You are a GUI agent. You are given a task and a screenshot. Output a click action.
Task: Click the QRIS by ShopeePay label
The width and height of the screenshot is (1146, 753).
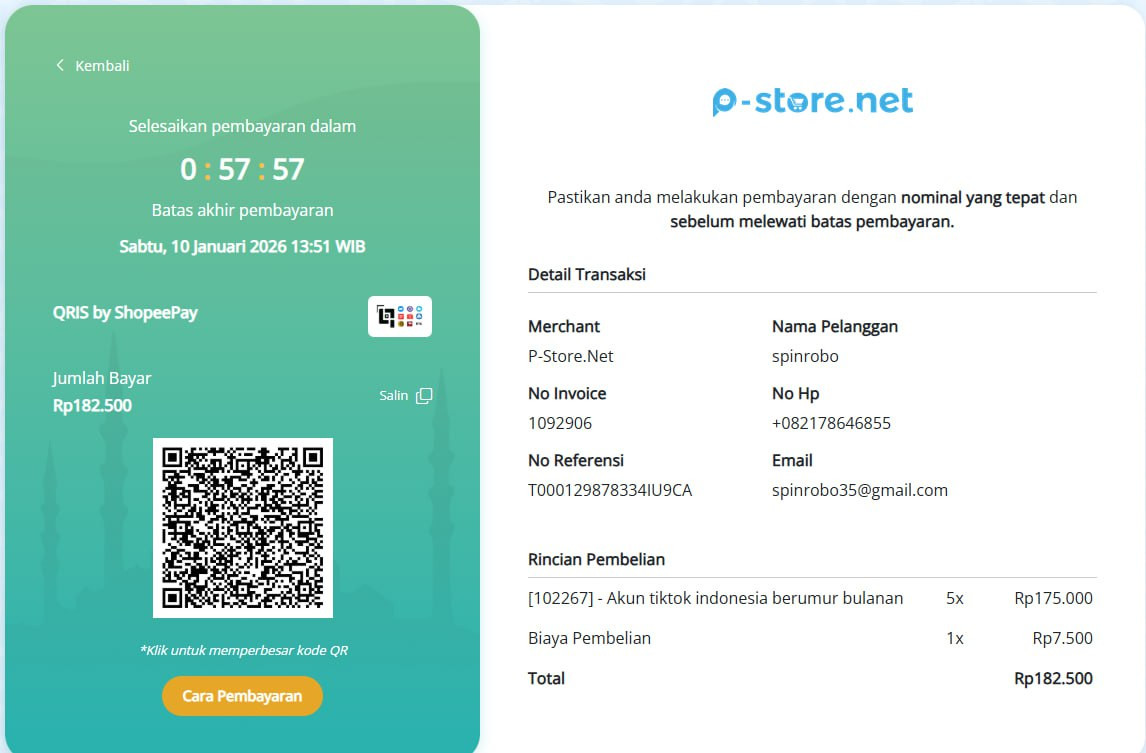125,313
